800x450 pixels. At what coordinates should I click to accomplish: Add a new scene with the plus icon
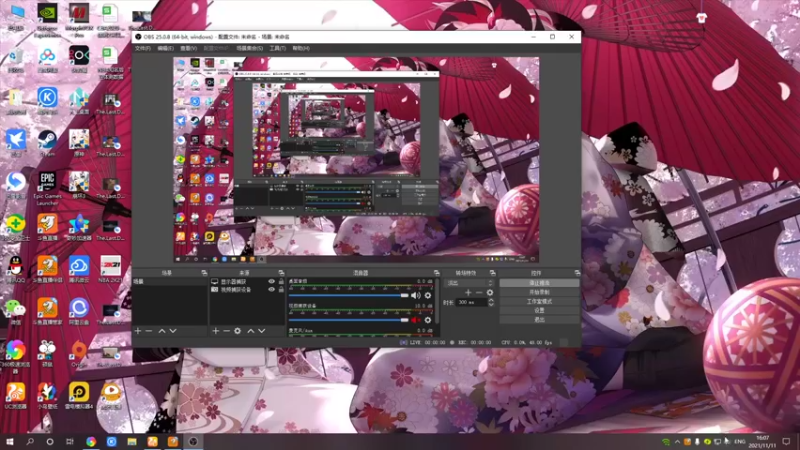point(138,331)
